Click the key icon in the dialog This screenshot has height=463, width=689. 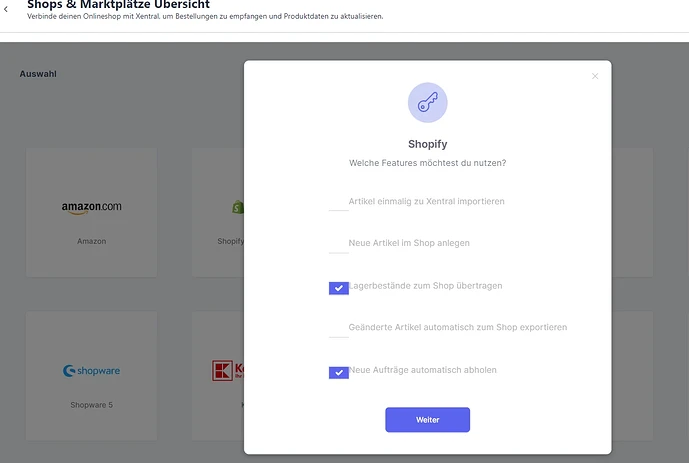(x=428, y=102)
